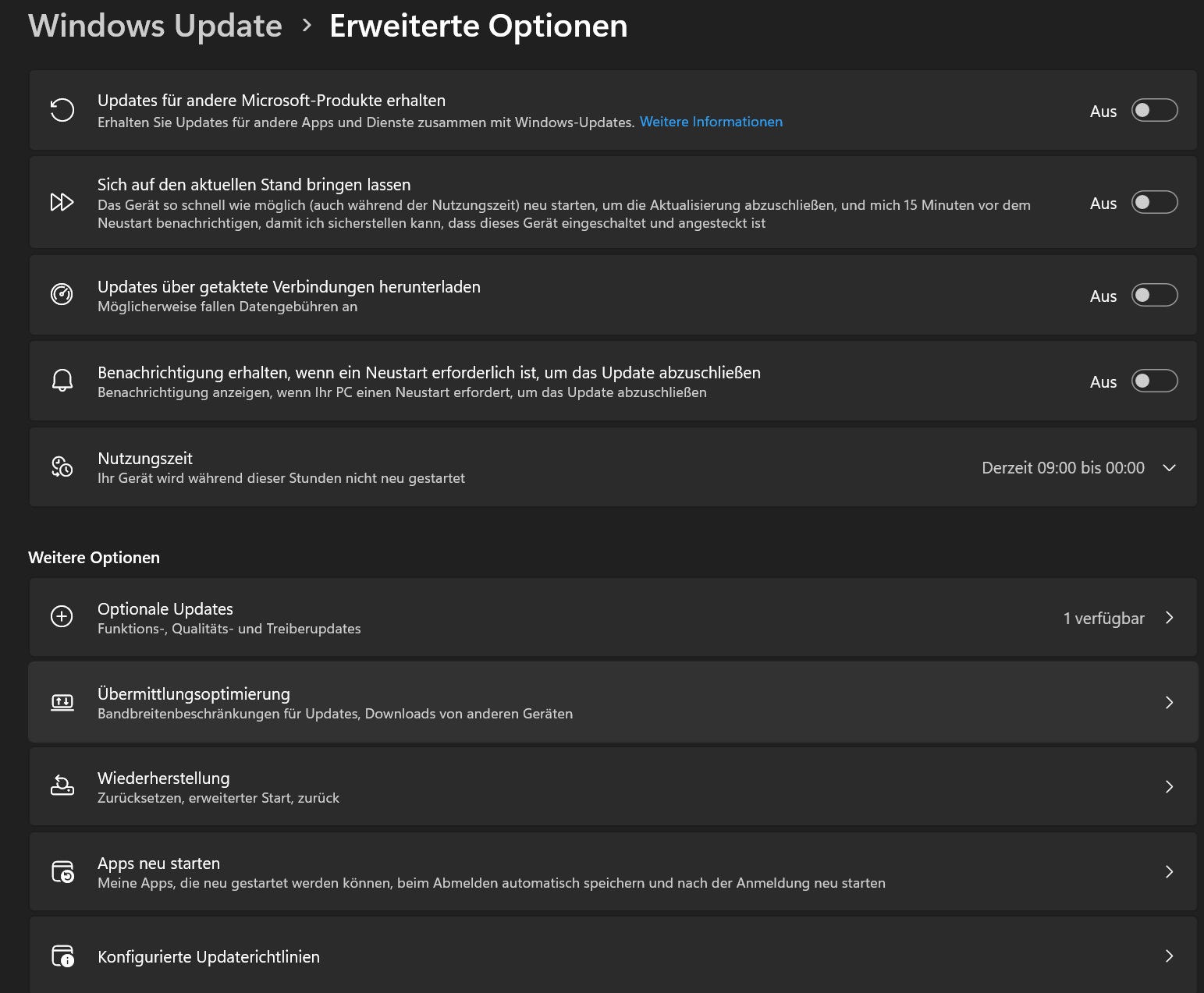Expand the Nutzungszeit section
This screenshot has height=993, width=1204.
1169,467
